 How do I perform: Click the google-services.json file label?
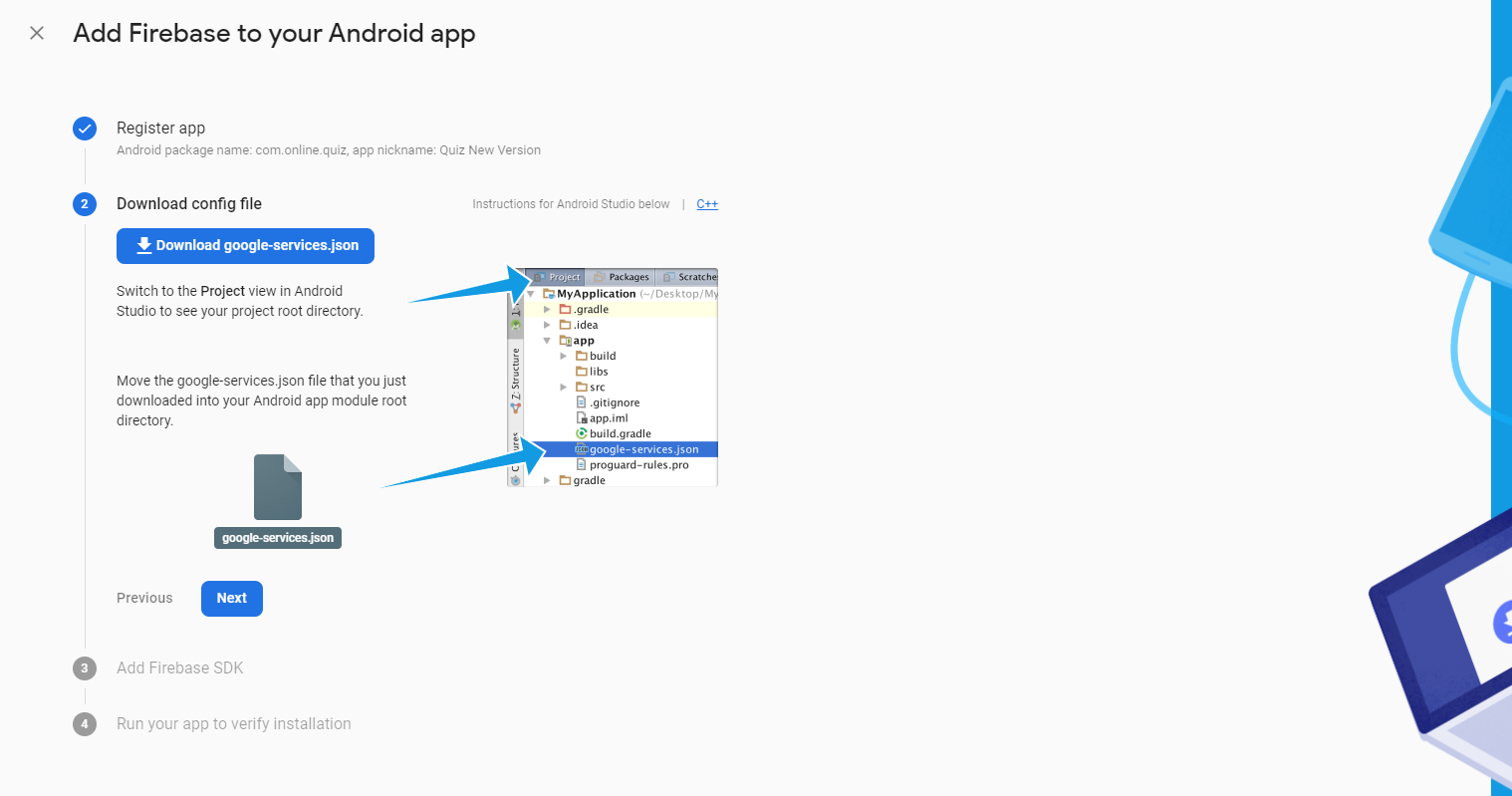[x=277, y=538]
